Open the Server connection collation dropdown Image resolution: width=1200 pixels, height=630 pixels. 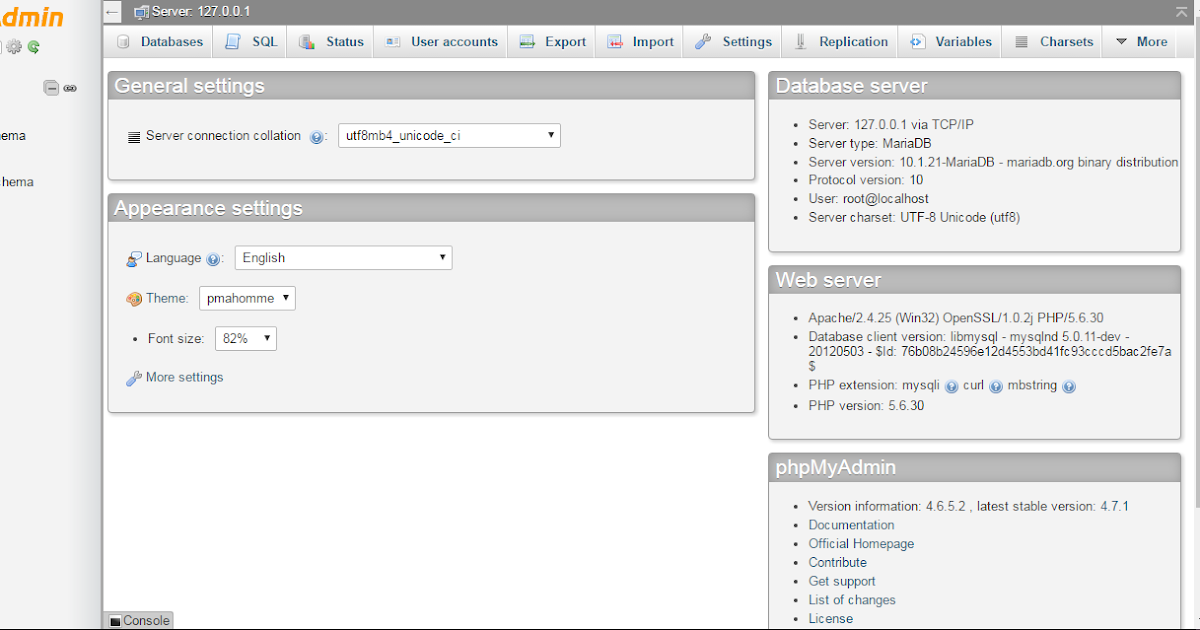(x=449, y=135)
